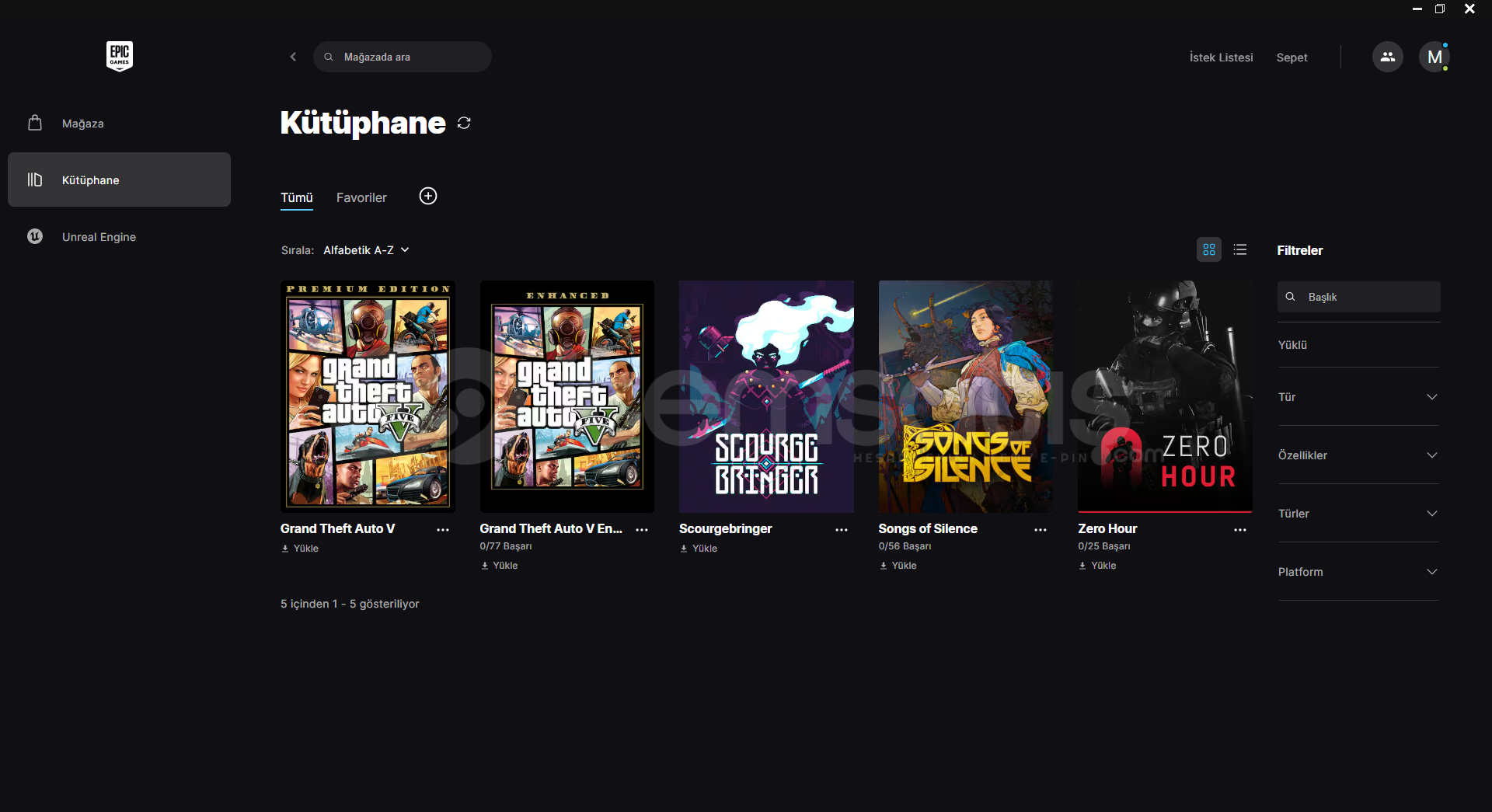This screenshot has width=1492, height=812.
Task: Open the Scourgebringer cover art
Action: pos(766,396)
